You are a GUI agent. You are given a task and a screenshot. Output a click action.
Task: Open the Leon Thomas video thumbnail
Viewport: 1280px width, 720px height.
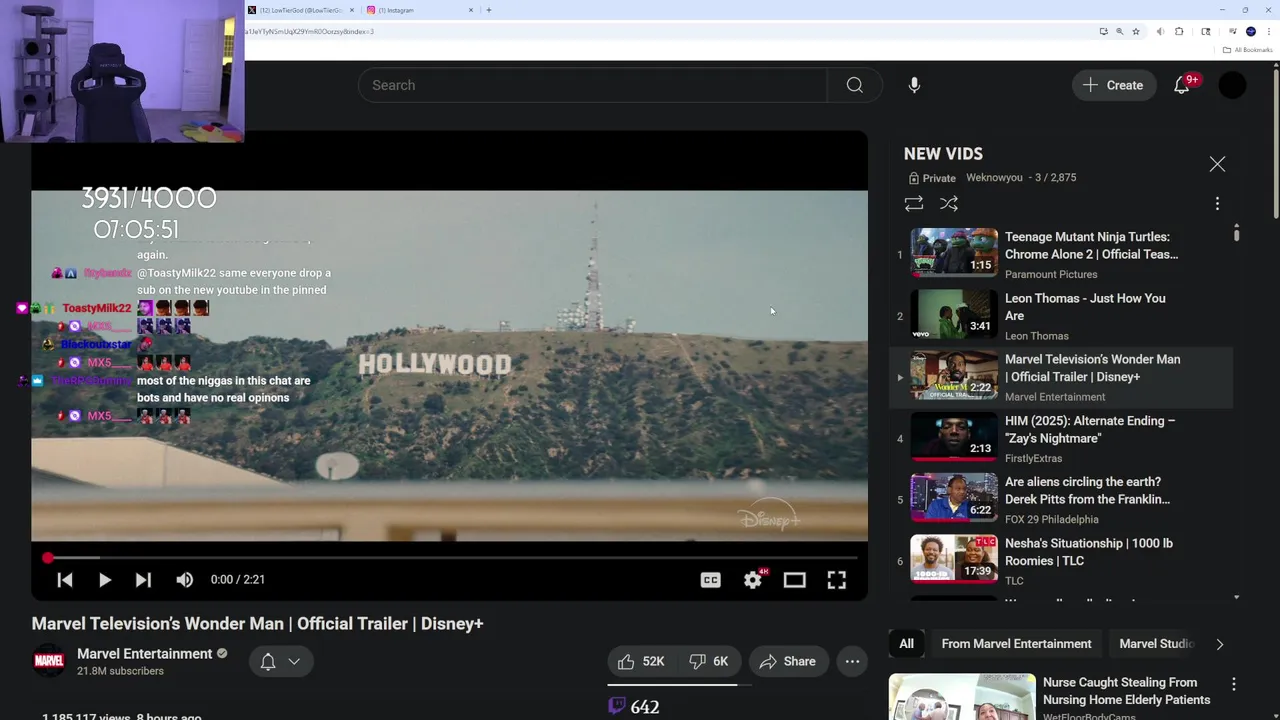point(954,314)
